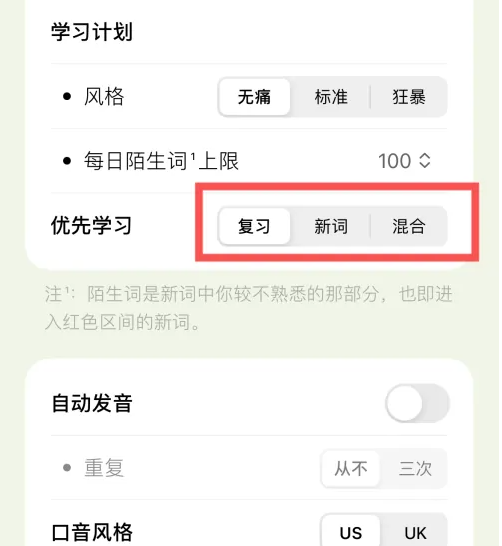This screenshot has width=502, height=546.
Task: Click the 100 daily limit value
Action: click(394, 161)
